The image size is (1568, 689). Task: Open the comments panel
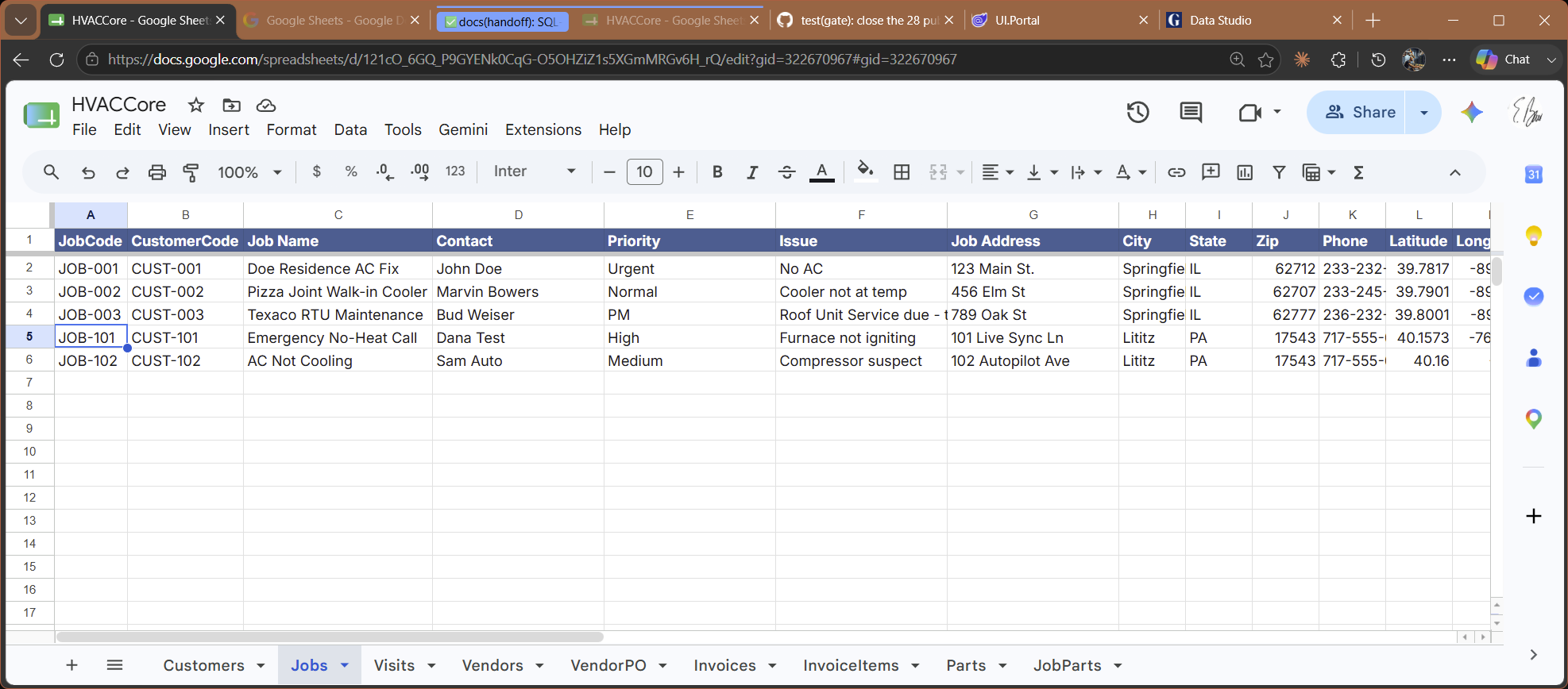pyautogui.click(x=1191, y=112)
